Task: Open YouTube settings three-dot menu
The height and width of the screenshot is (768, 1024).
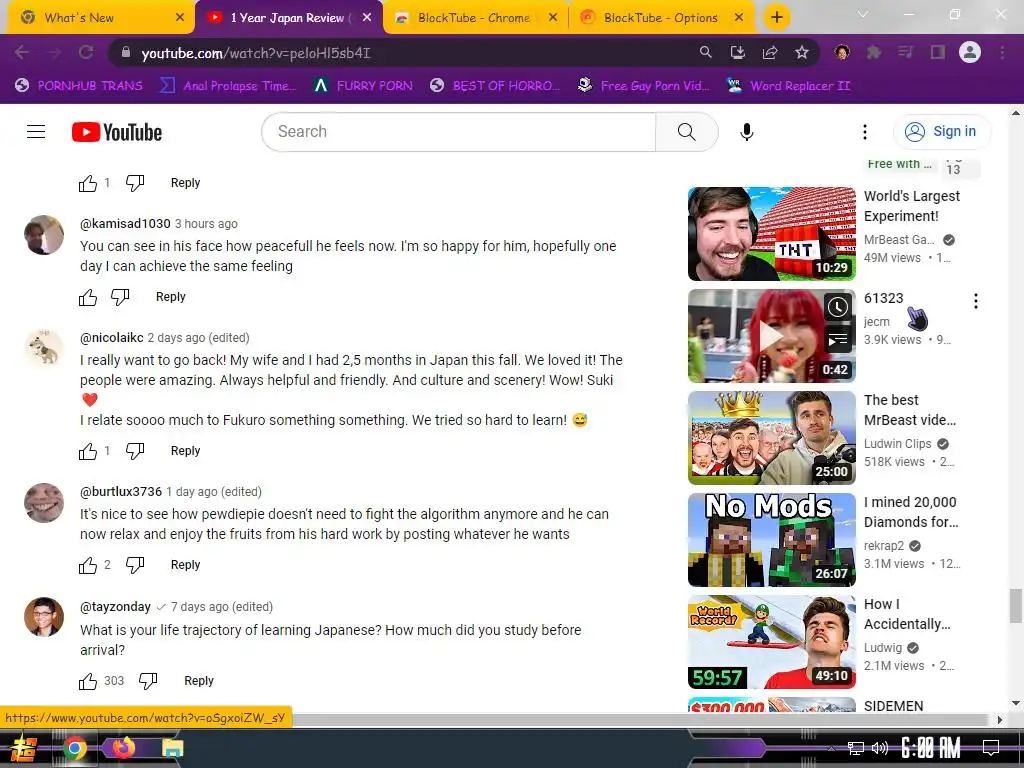Action: [865, 132]
